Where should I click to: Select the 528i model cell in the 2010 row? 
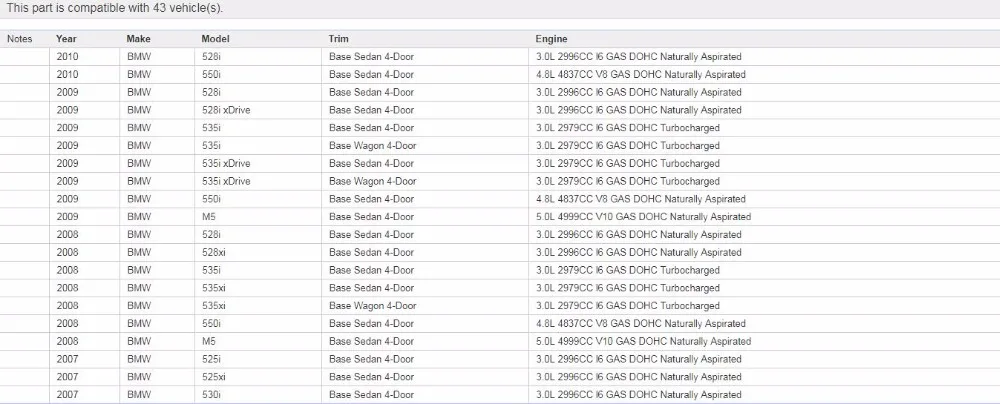pos(213,57)
